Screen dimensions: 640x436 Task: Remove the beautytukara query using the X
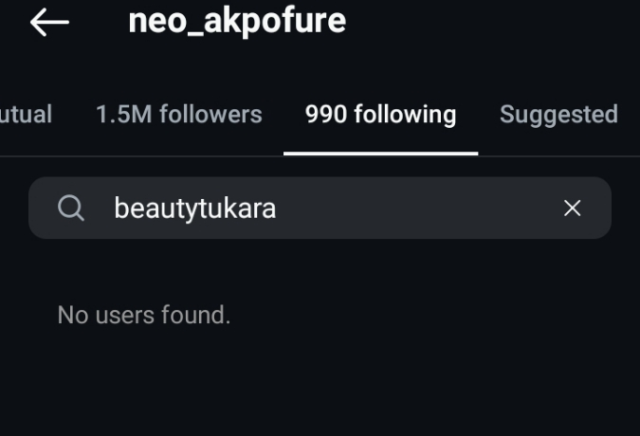[572, 208]
